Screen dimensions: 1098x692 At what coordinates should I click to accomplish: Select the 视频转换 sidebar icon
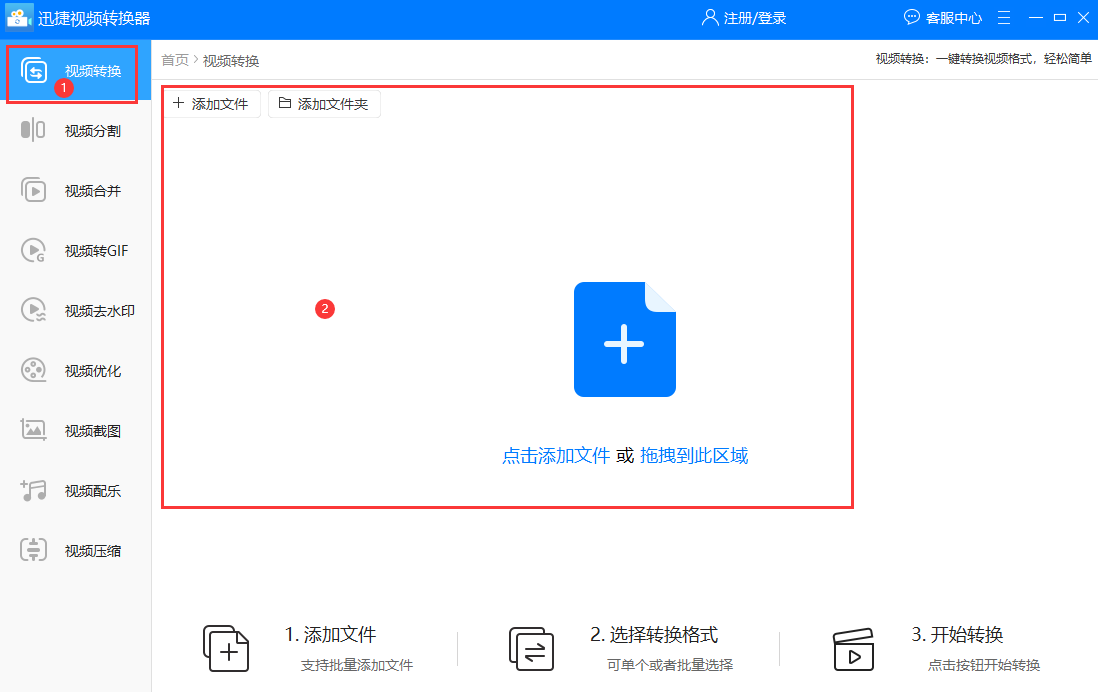click(34, 71)
